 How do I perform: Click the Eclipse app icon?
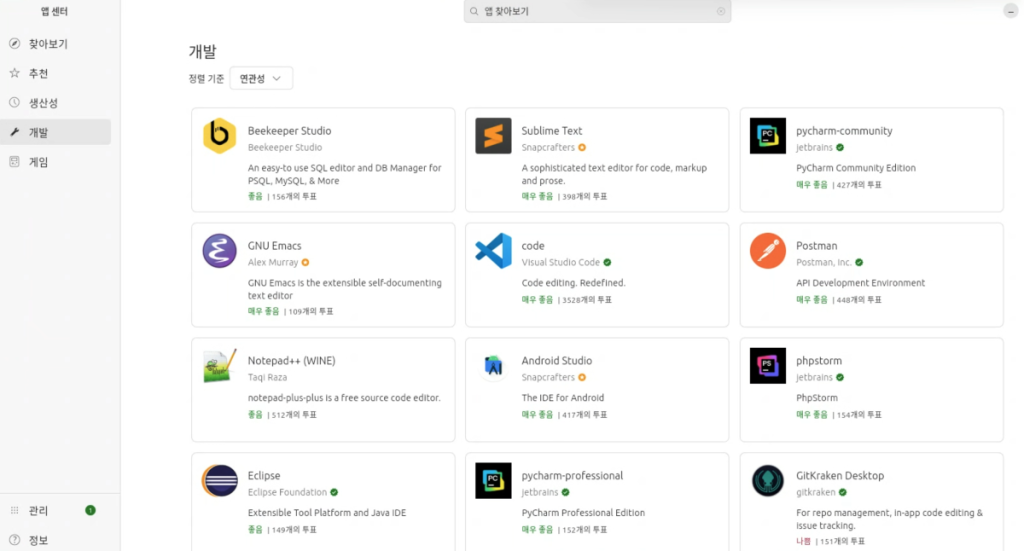pos(219,480)
